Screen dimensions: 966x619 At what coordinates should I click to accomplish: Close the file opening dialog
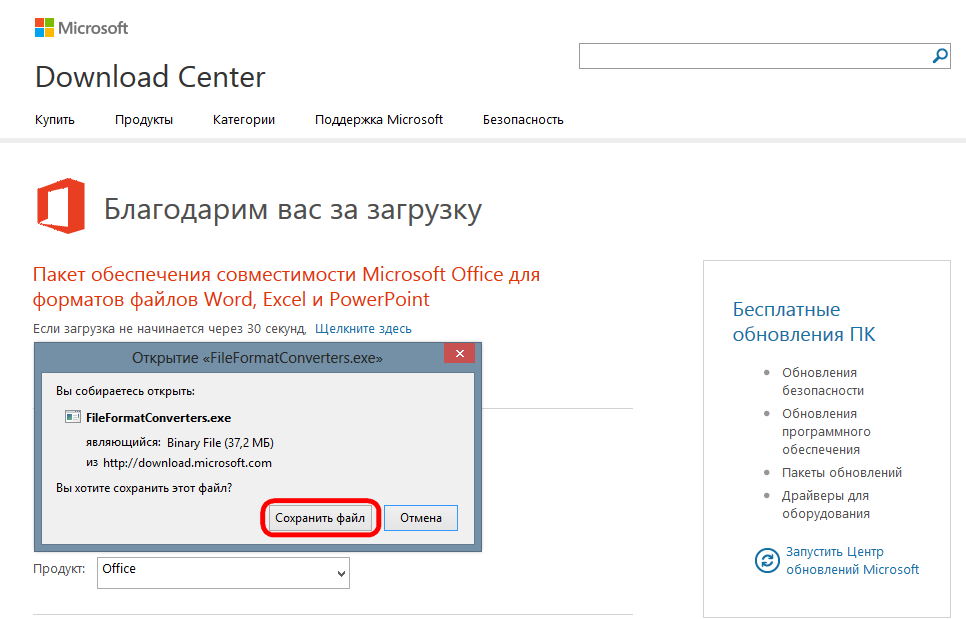point(459,354)
